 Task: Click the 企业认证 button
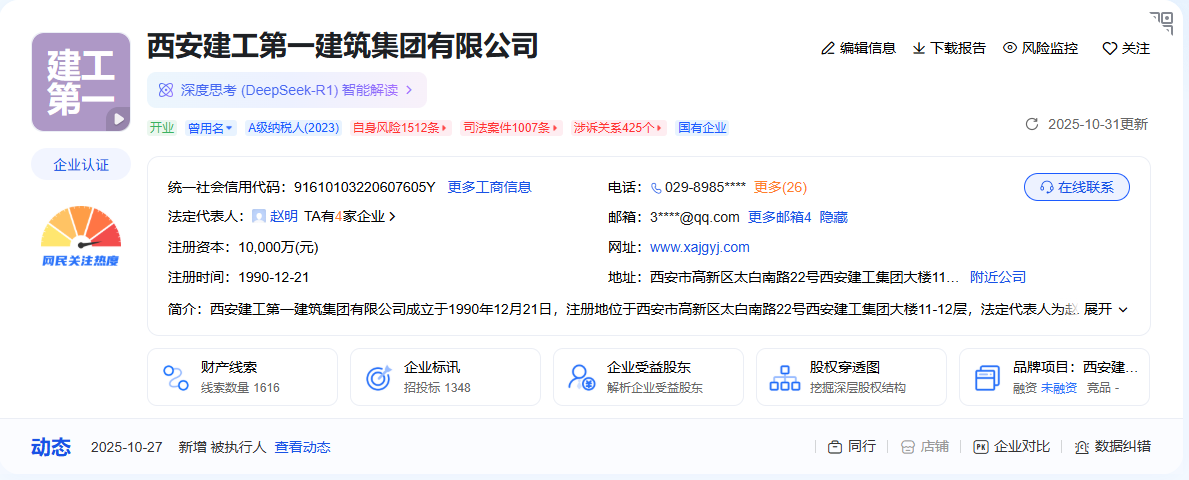click(81, 165)
